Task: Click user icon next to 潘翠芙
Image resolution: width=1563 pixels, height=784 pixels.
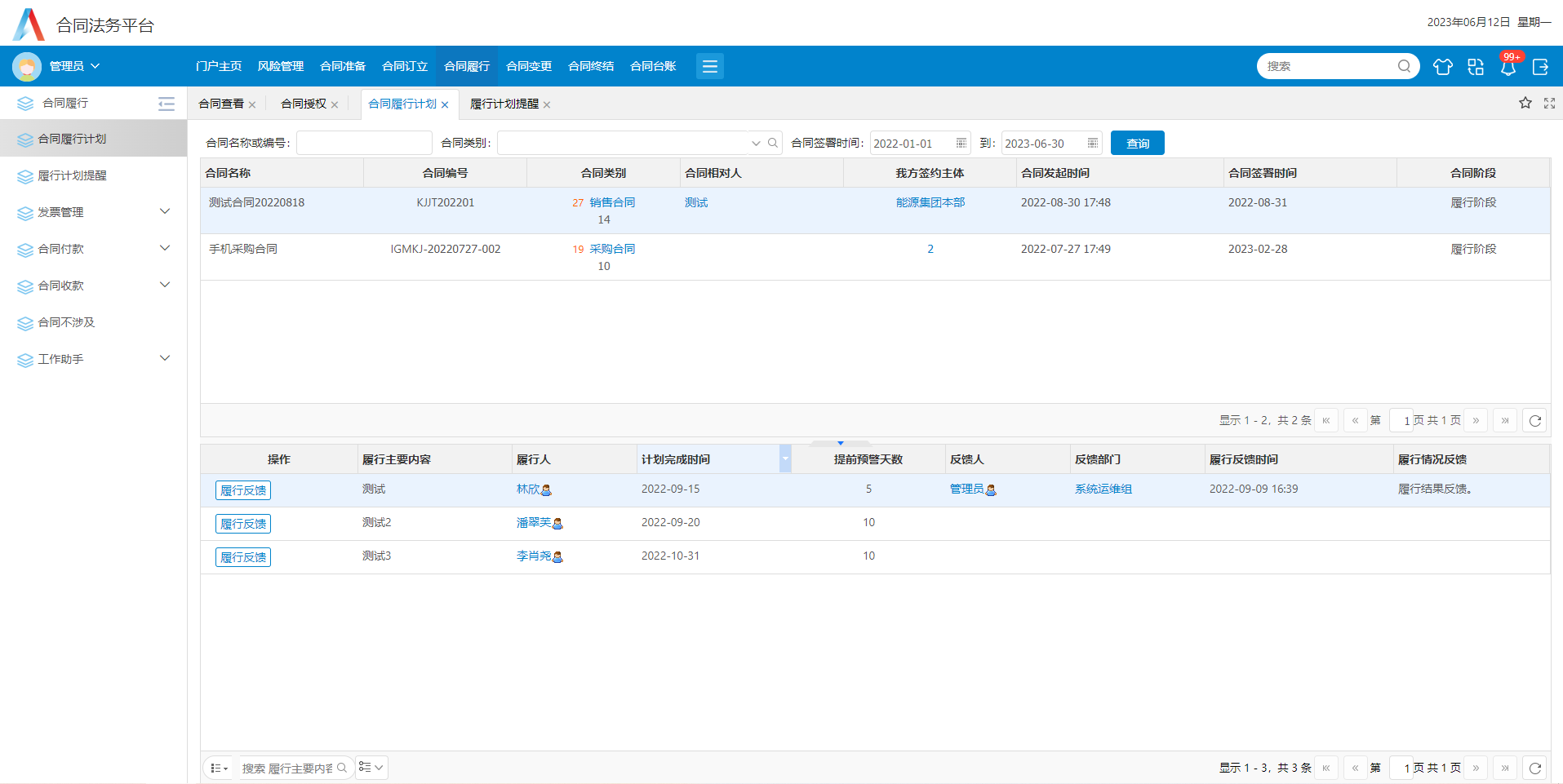Action: coord(558,524)
